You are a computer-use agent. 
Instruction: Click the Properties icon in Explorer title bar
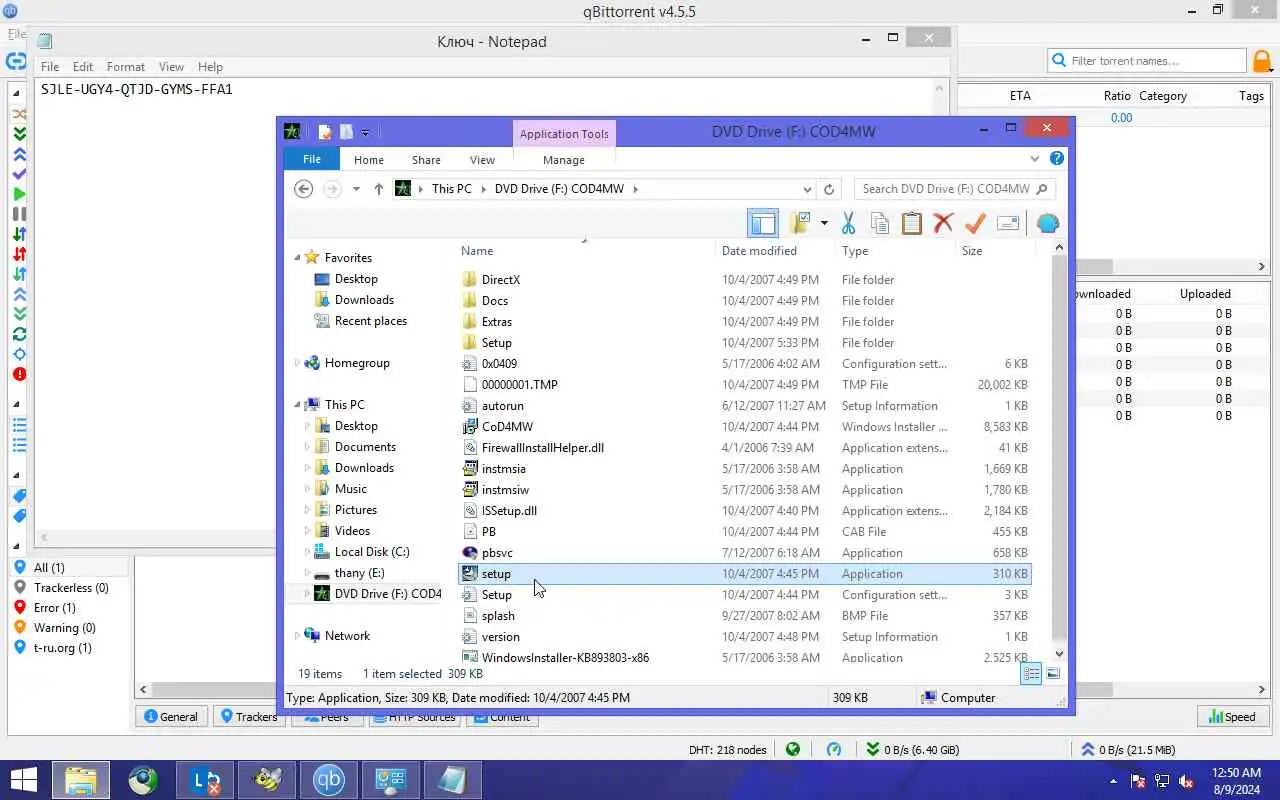point(324,131)
